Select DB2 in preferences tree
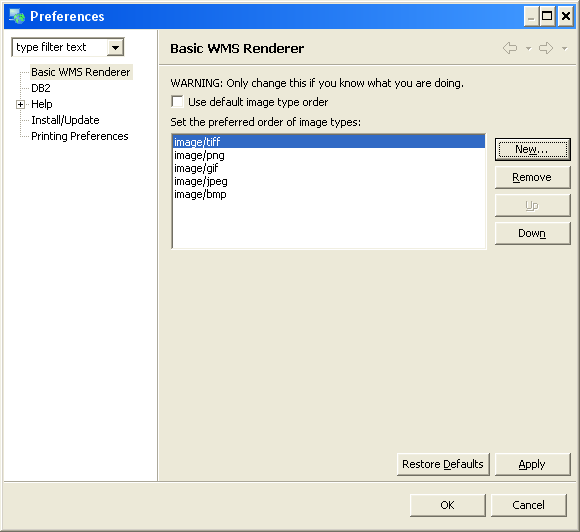 point(41,88)
